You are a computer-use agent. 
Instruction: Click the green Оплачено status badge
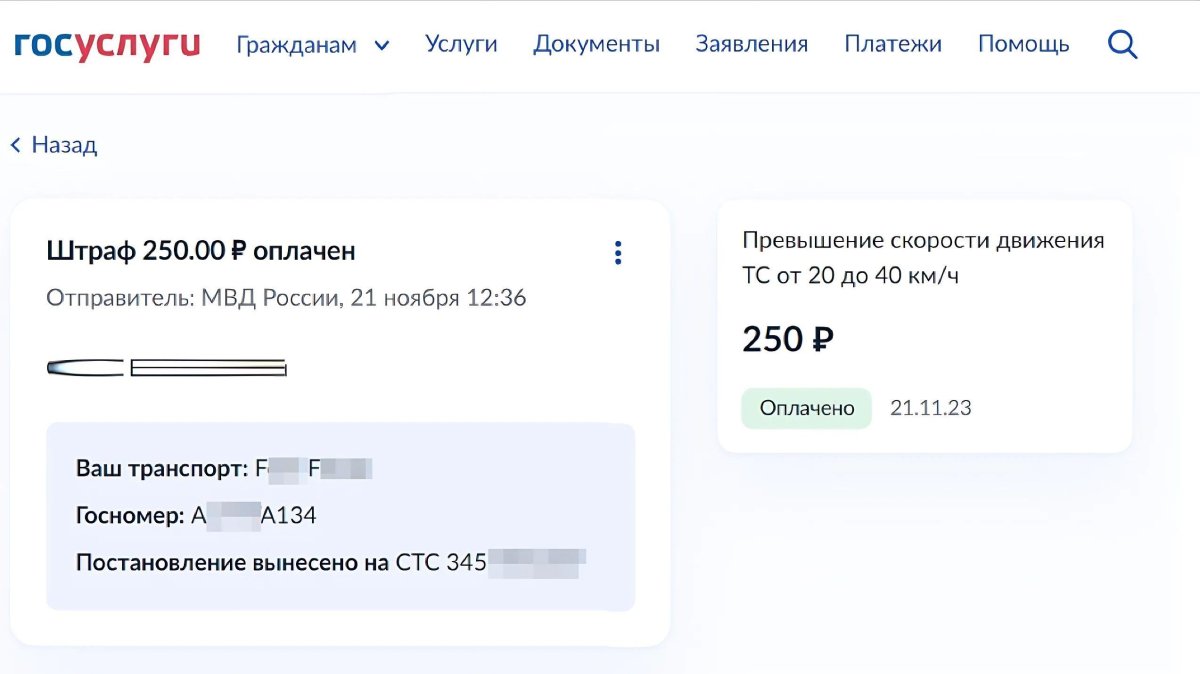coord(806,408)
